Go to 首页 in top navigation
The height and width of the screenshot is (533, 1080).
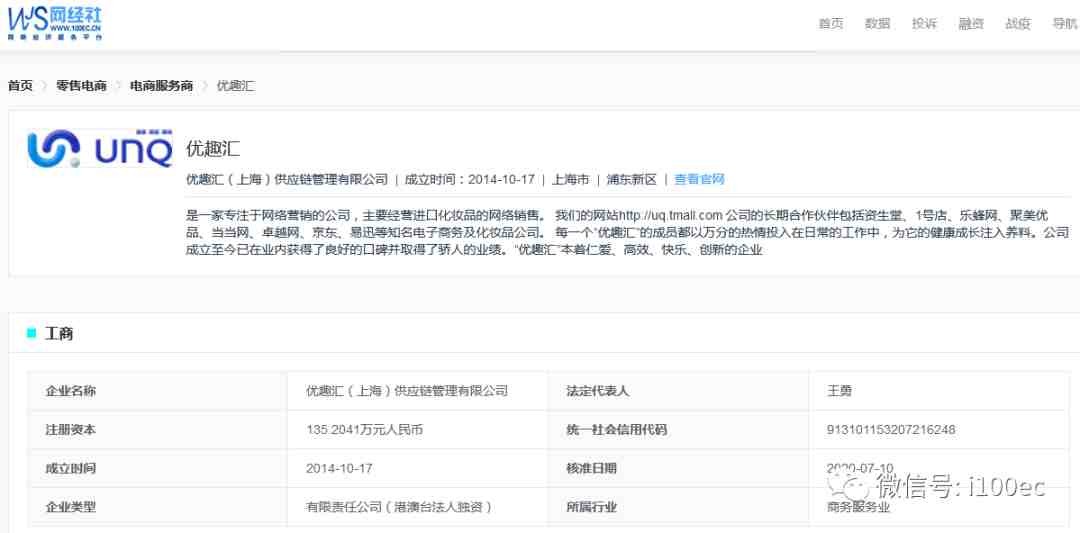[x=831, y=23]
